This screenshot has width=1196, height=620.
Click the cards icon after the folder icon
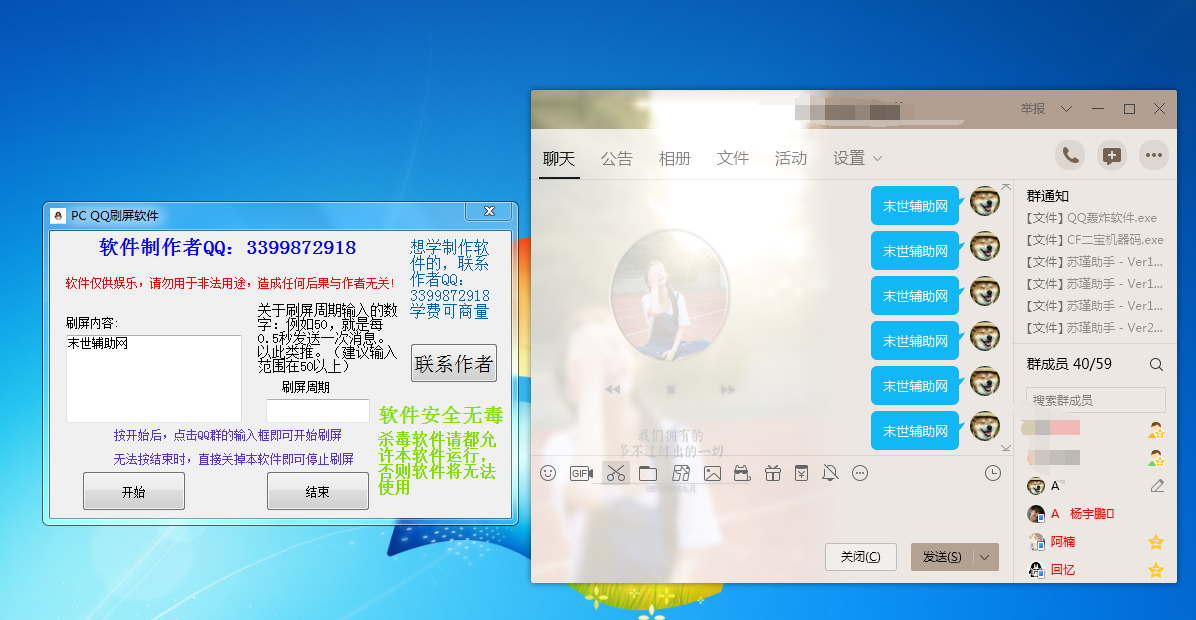(681, 474)
